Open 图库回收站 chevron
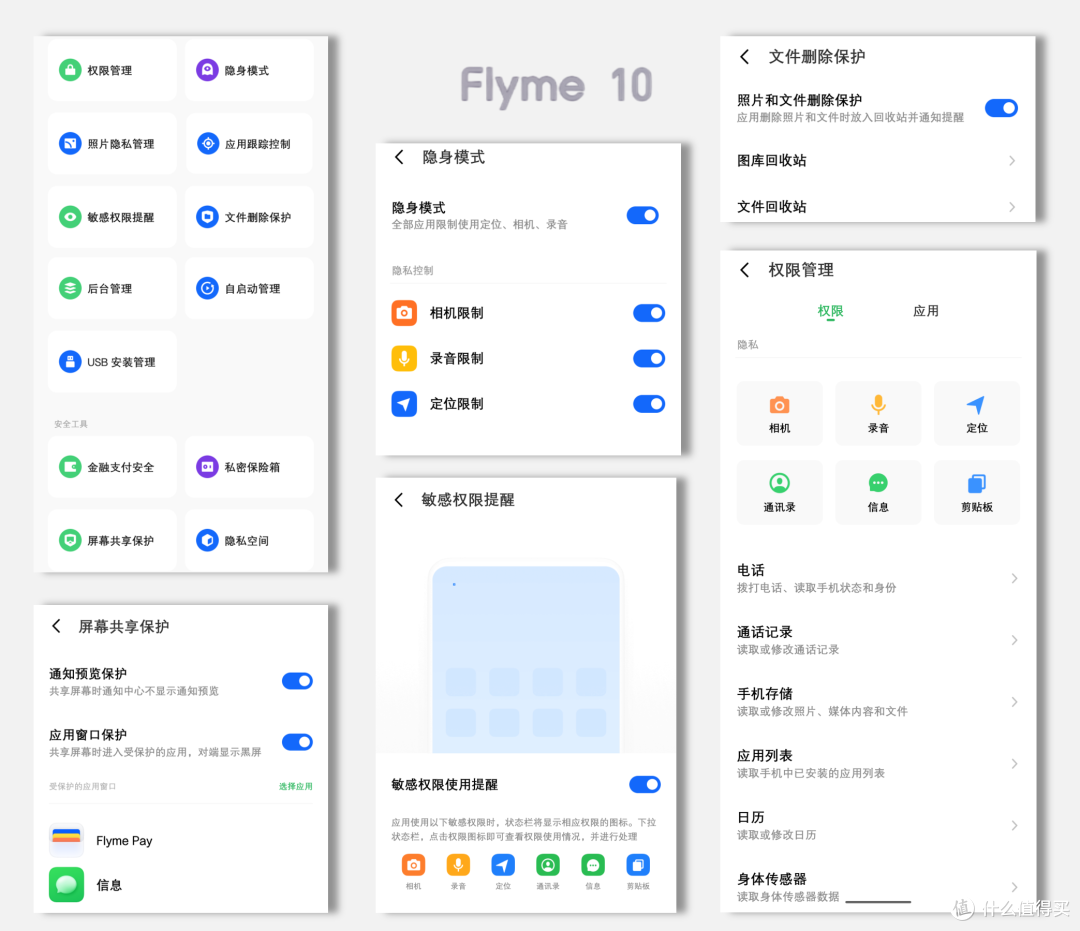Screen dimensions: 1080x931 [x=1012, y=160]
